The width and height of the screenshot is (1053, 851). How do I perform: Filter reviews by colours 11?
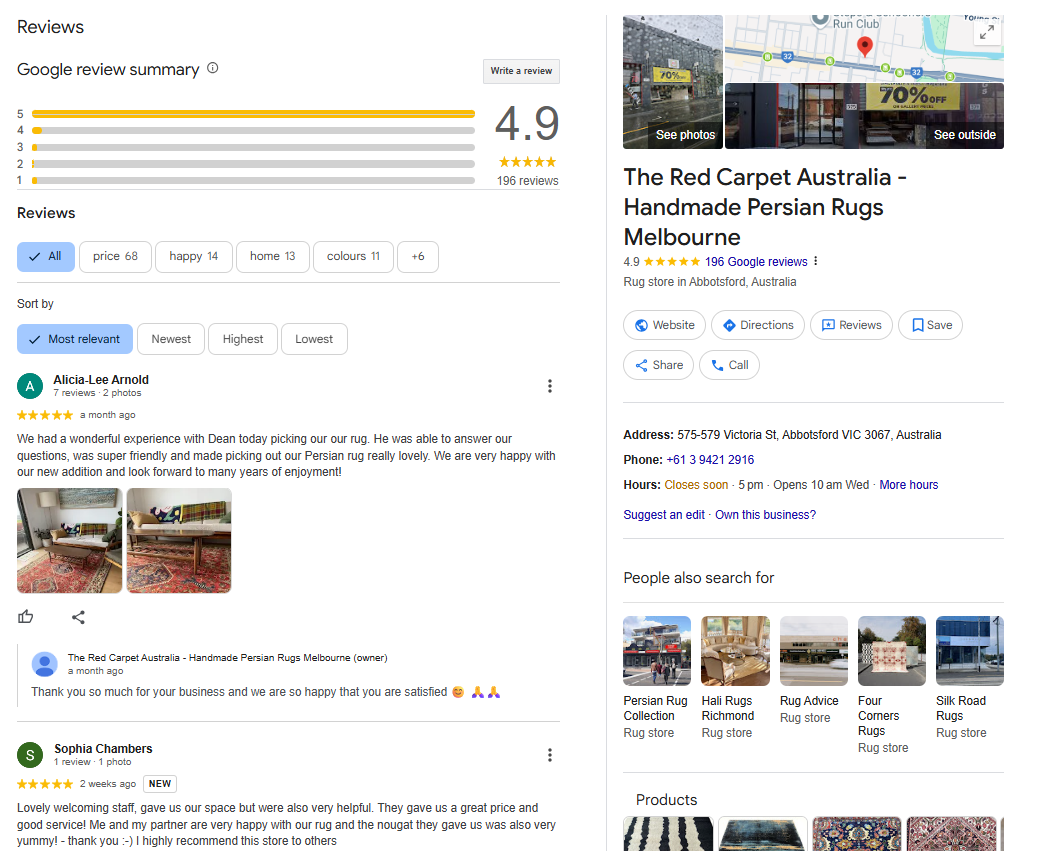tap(353, 257)
